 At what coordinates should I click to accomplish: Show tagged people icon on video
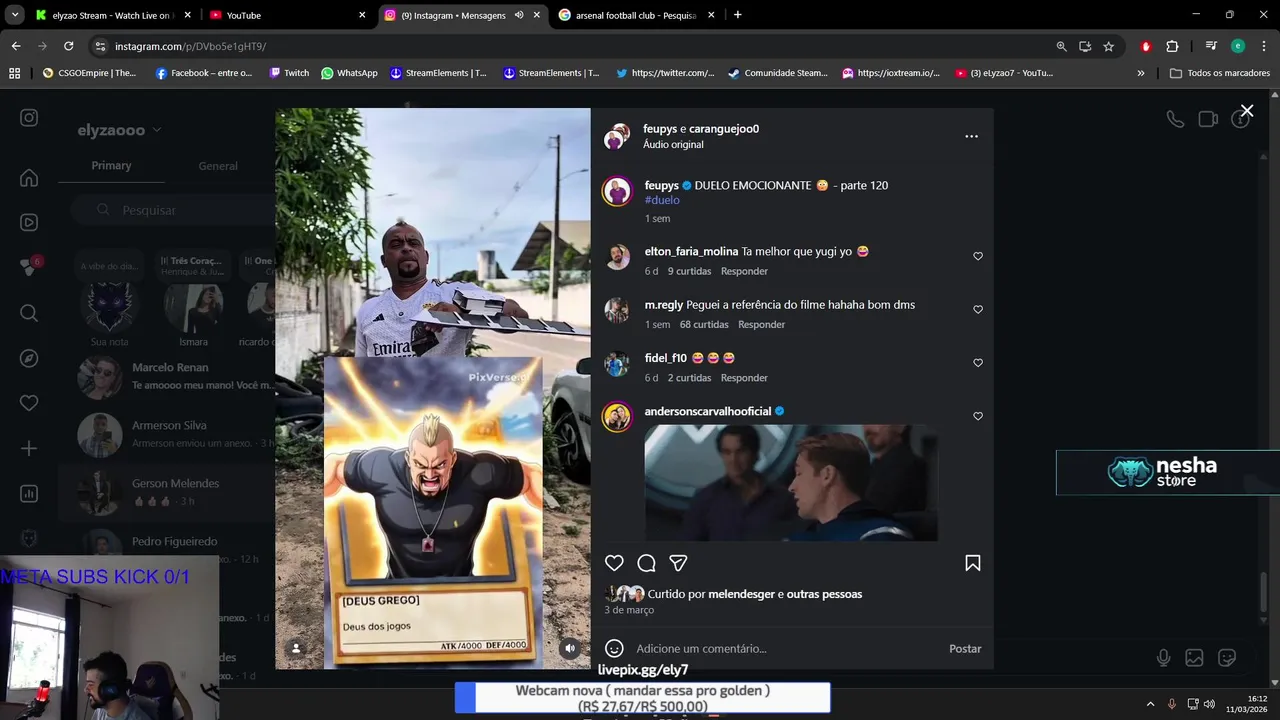click(x=296, y=648)
